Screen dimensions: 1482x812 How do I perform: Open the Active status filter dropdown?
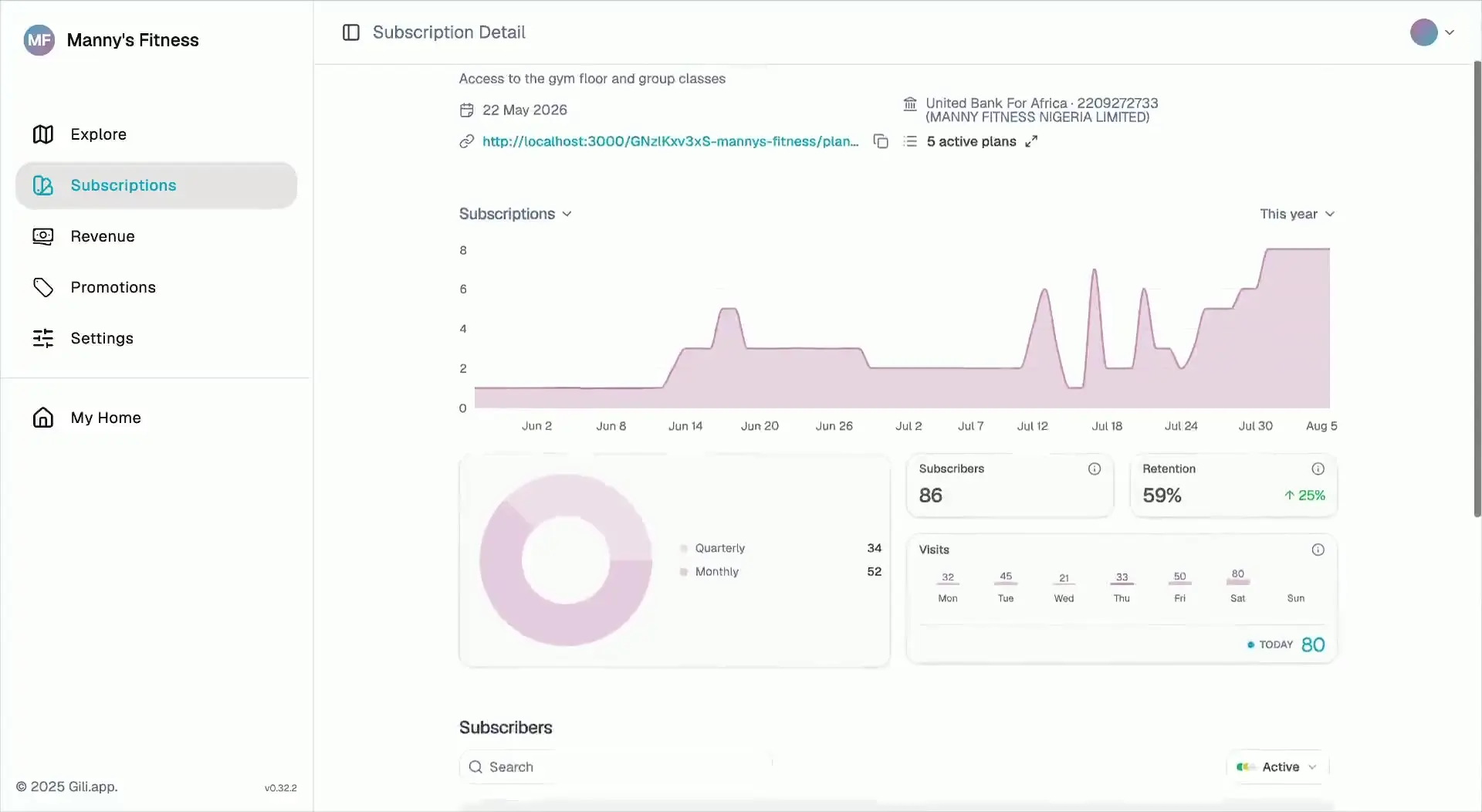coord(1277,767)
